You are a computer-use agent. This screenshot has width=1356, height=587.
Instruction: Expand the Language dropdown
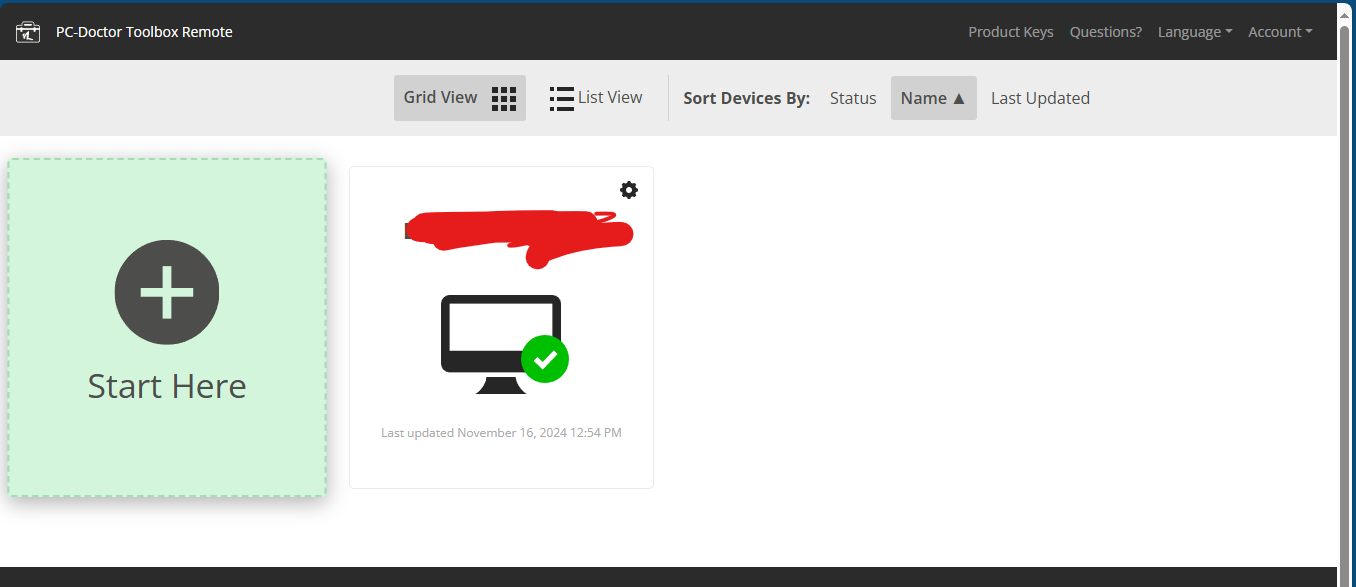(1195, 32)
